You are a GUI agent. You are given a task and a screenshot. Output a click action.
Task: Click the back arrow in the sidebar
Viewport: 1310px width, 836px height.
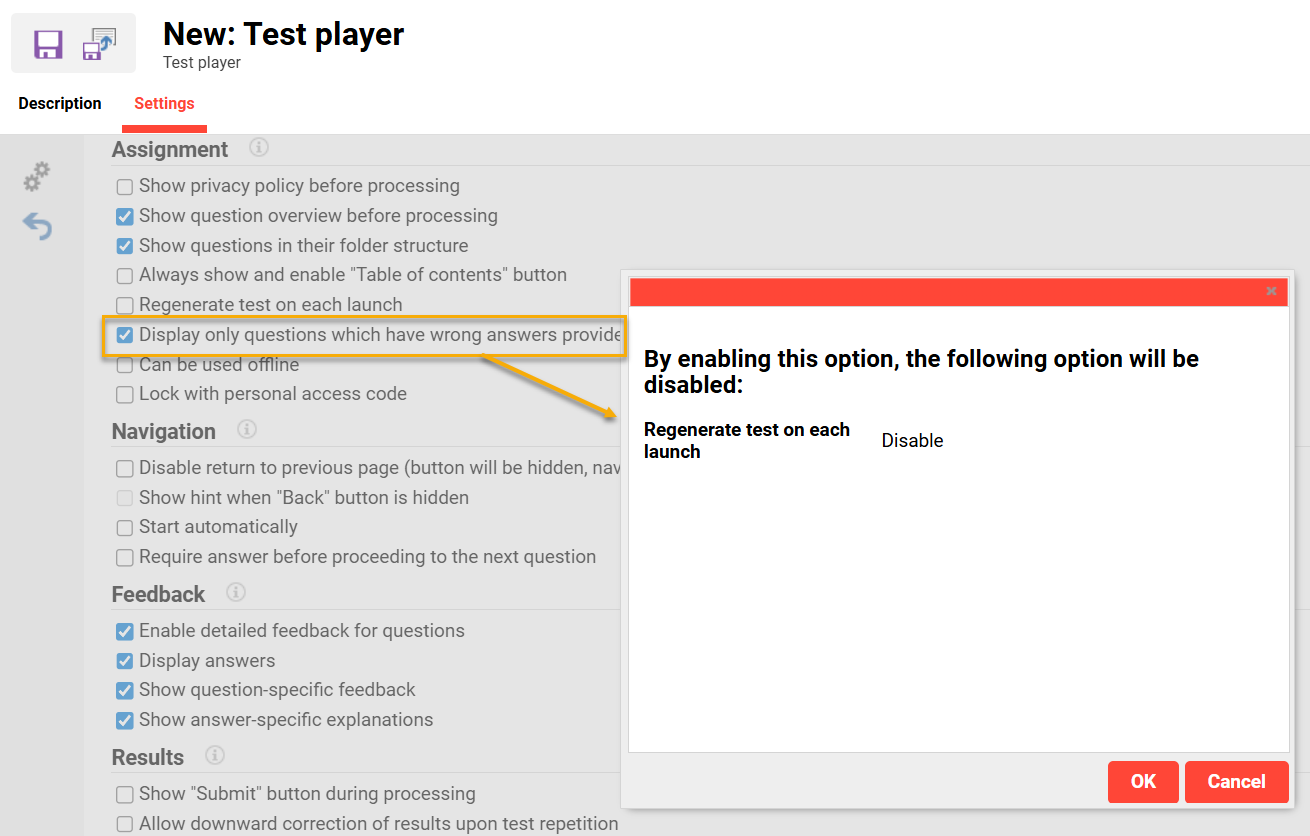click(x=37, y=226)
